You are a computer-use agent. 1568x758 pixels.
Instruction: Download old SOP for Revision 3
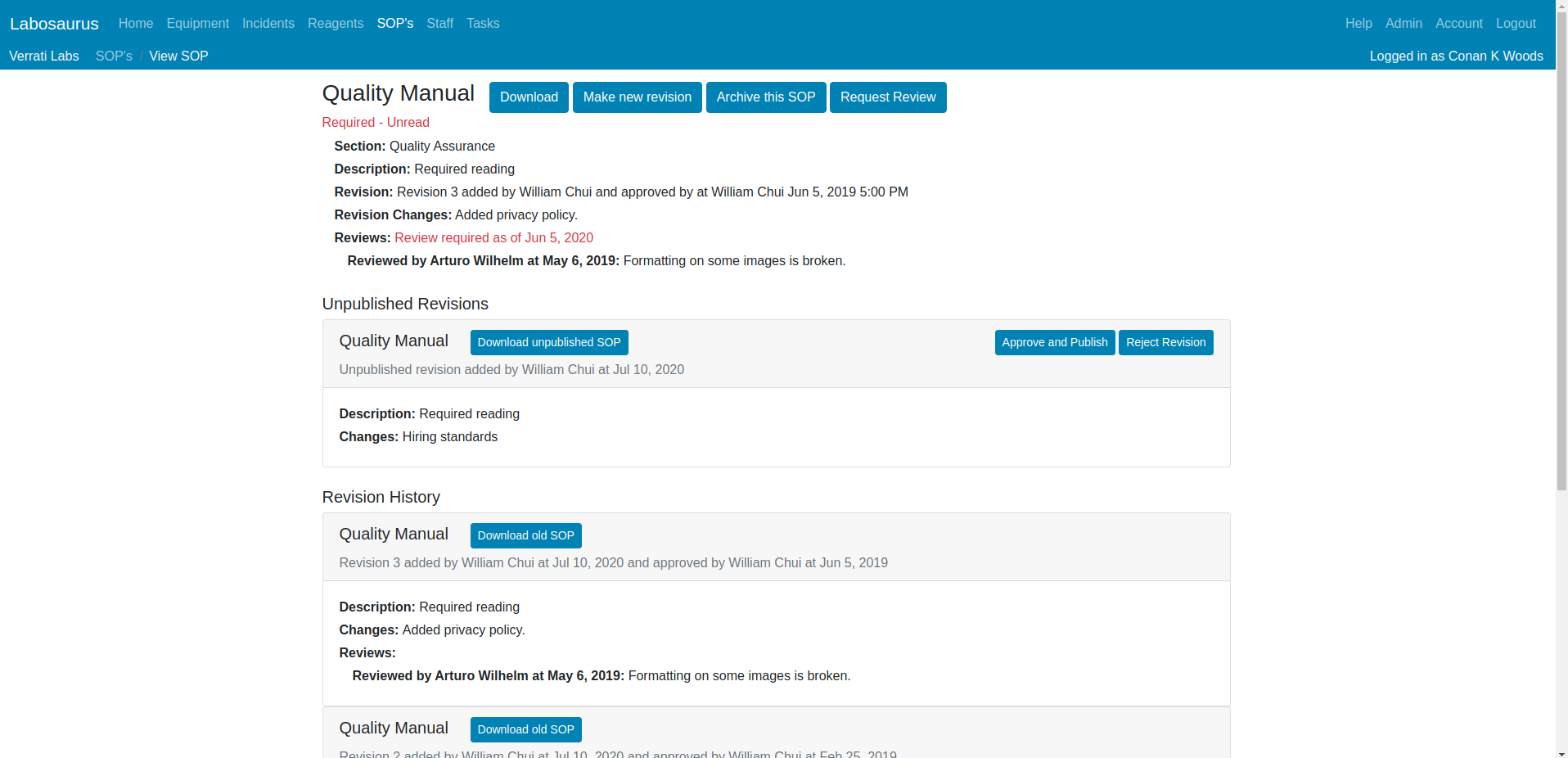(525, 535)
